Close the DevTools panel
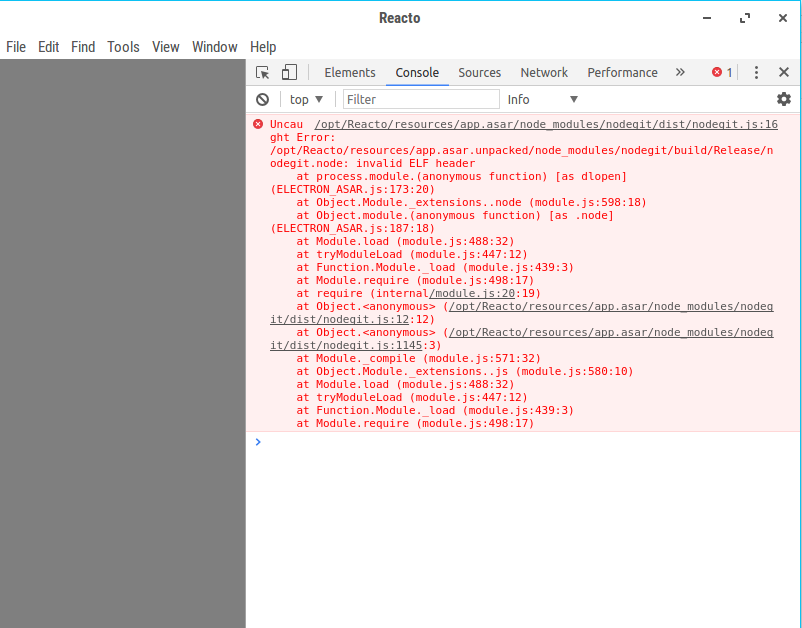This screenshot has width=802, height=628. coord(784,72)
